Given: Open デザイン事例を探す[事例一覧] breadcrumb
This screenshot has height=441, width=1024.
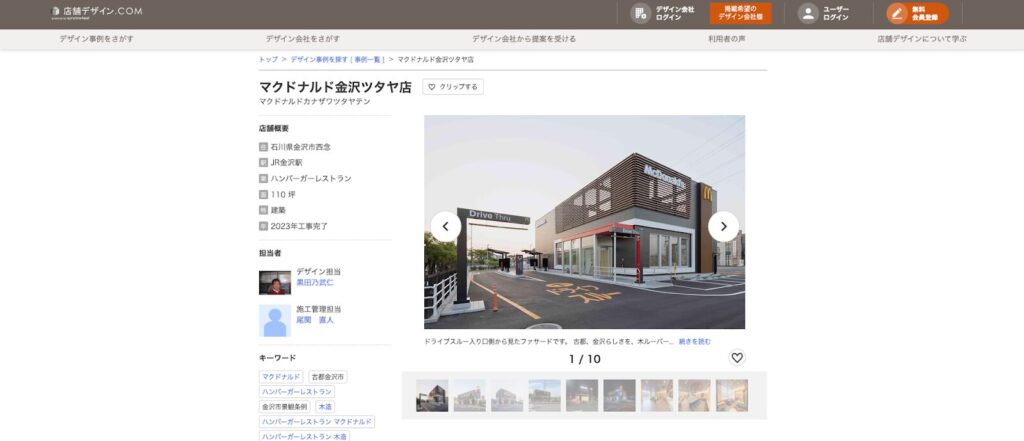Looking at the screenshot, I should (338, 59).
